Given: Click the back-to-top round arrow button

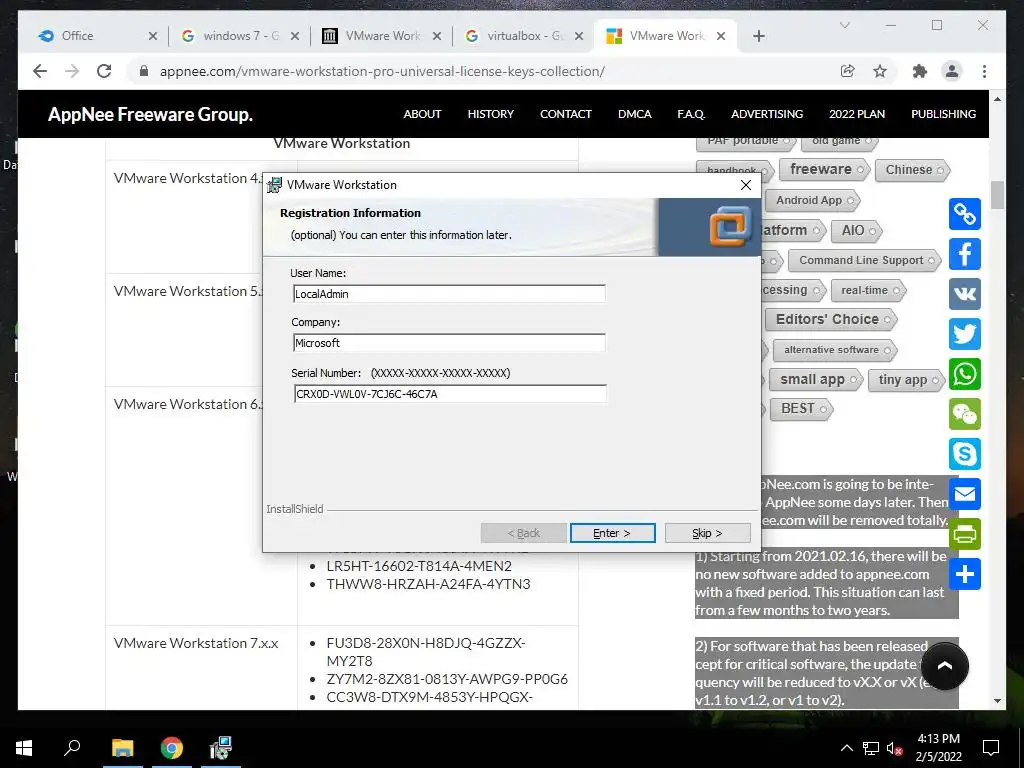Looking at the screenshot, I should [944, 666].
